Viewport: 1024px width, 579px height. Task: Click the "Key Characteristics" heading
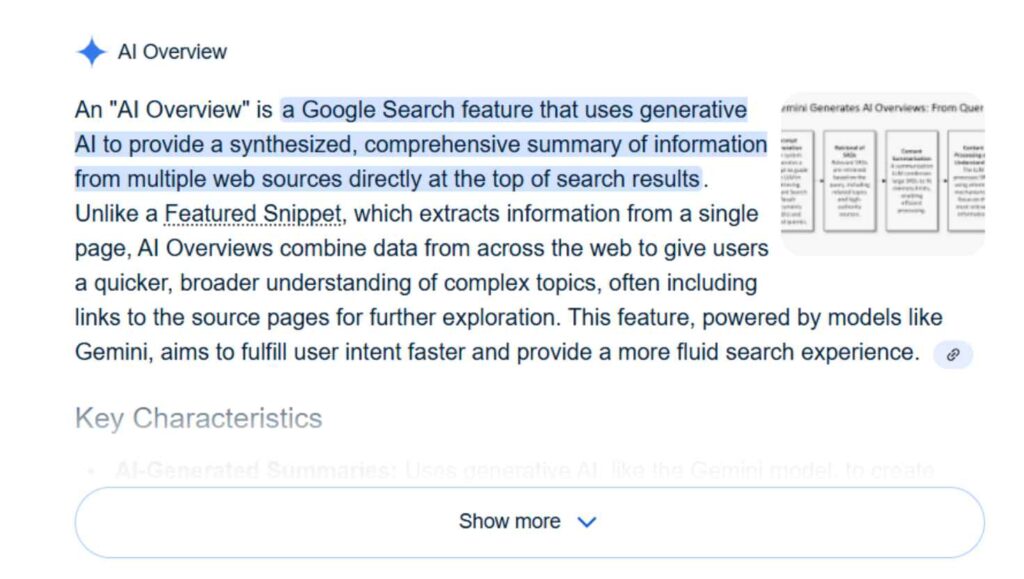pos(198,418)
